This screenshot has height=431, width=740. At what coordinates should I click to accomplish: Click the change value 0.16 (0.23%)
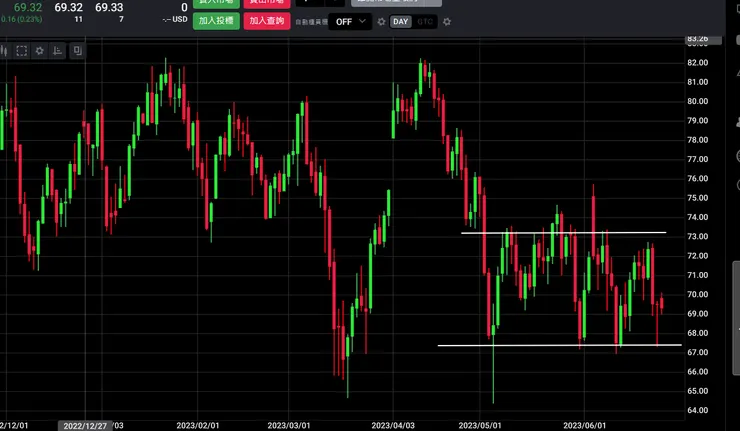coord(21,19)
